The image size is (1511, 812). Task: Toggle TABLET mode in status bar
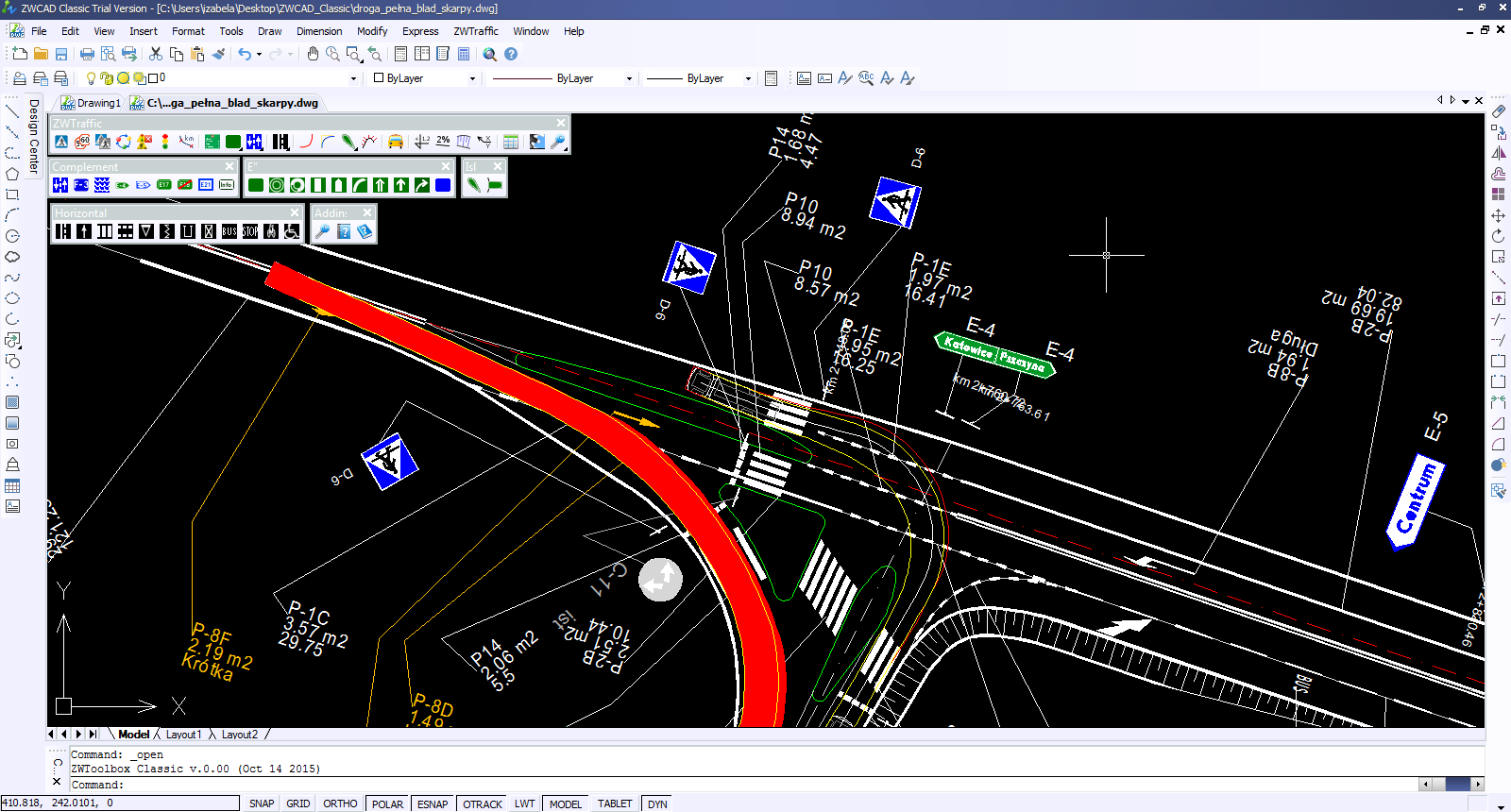[615, 804]
